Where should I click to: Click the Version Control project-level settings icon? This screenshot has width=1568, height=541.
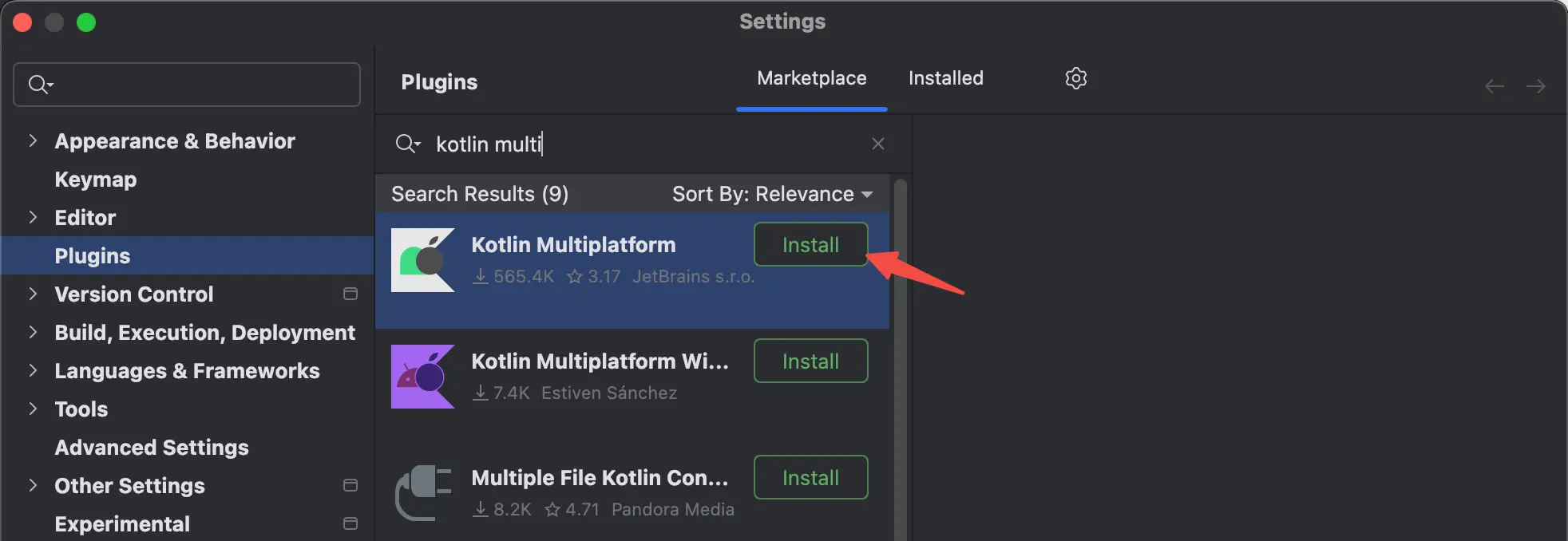click(x=350, y=294)
